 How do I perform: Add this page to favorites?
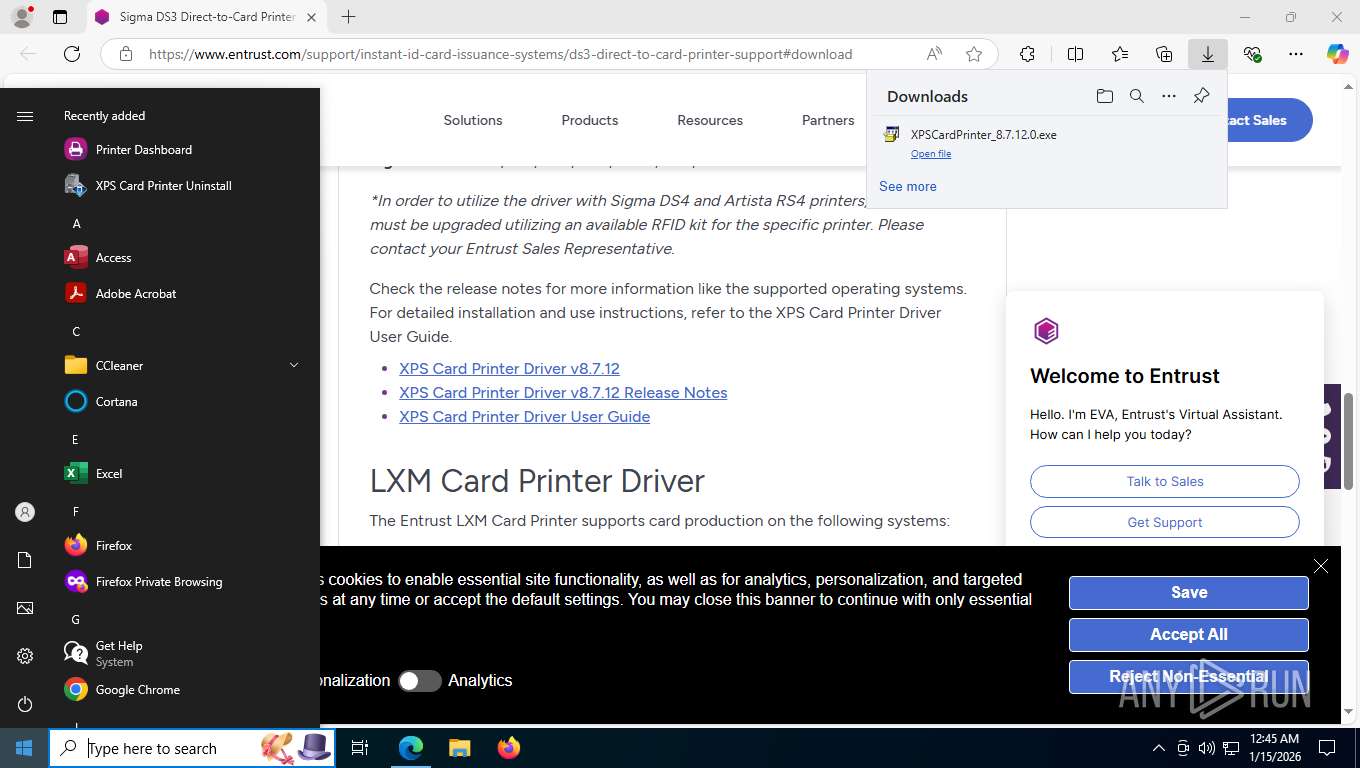[x=974, y=54]
